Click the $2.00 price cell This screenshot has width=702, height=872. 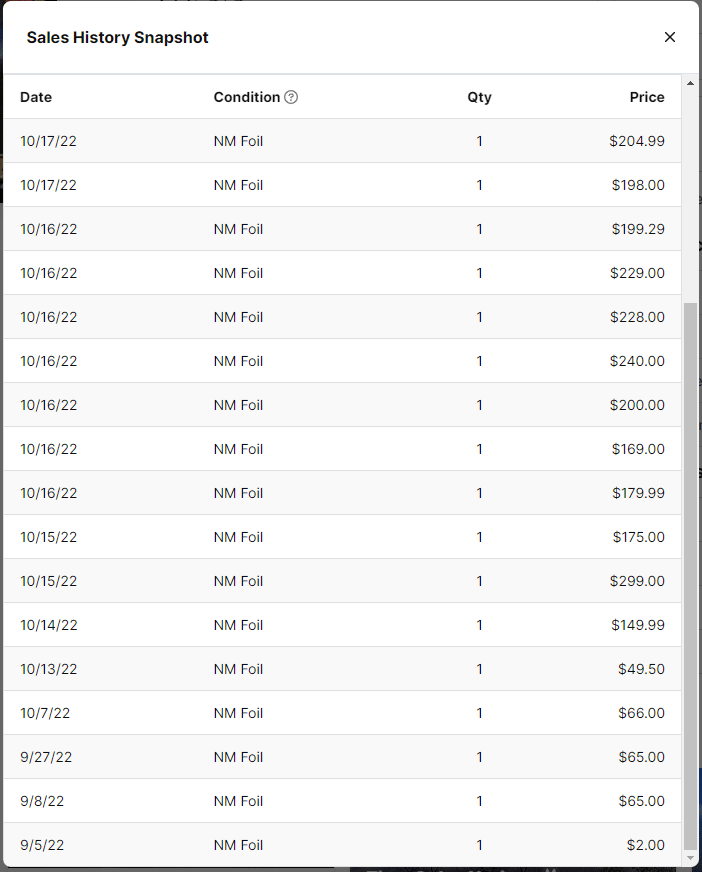[645, 845]
